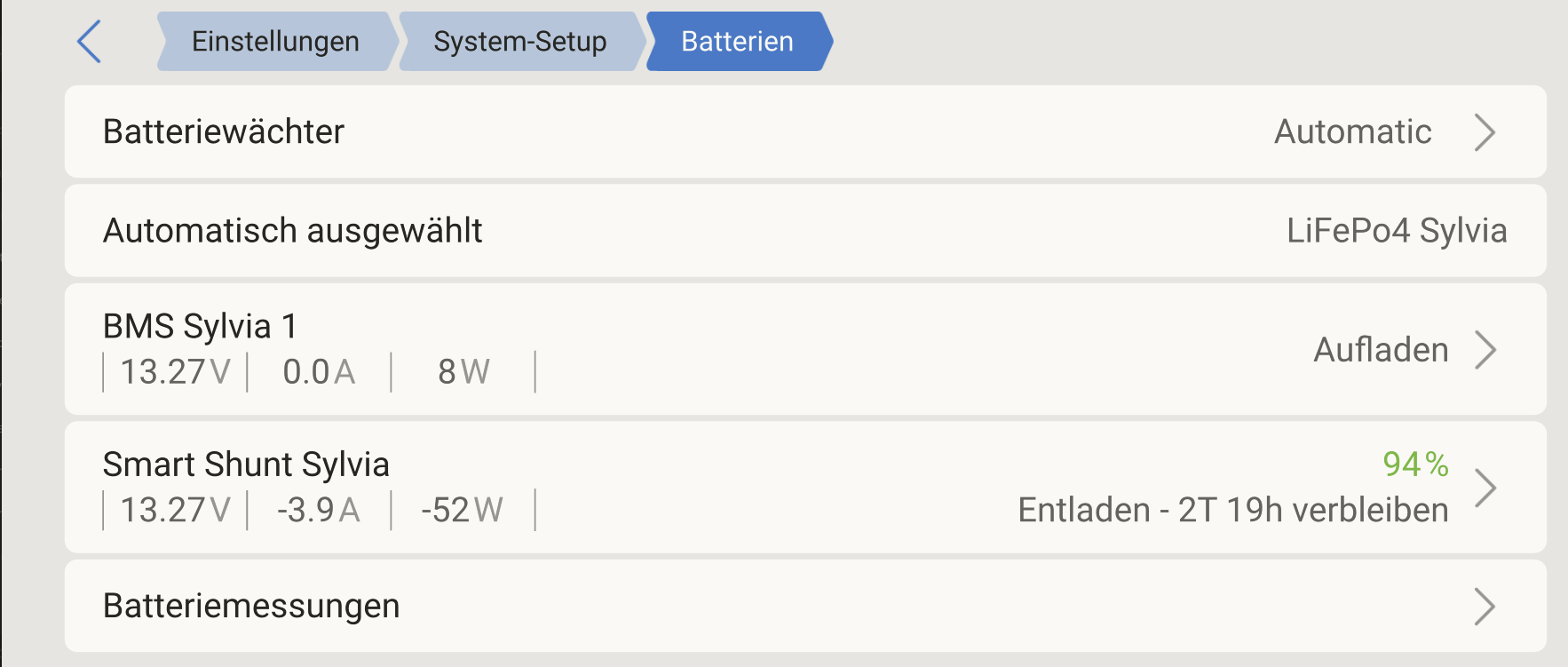The height and width of the screenshot is (667, 1568).
Task: Click the Automatisch ausgewählt label
Action: tap(292, 230)
